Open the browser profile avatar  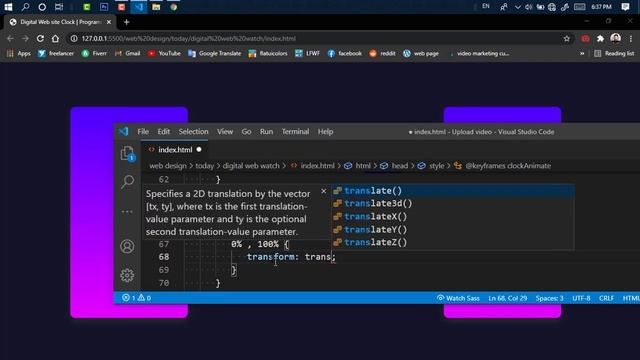coord(616,38)
